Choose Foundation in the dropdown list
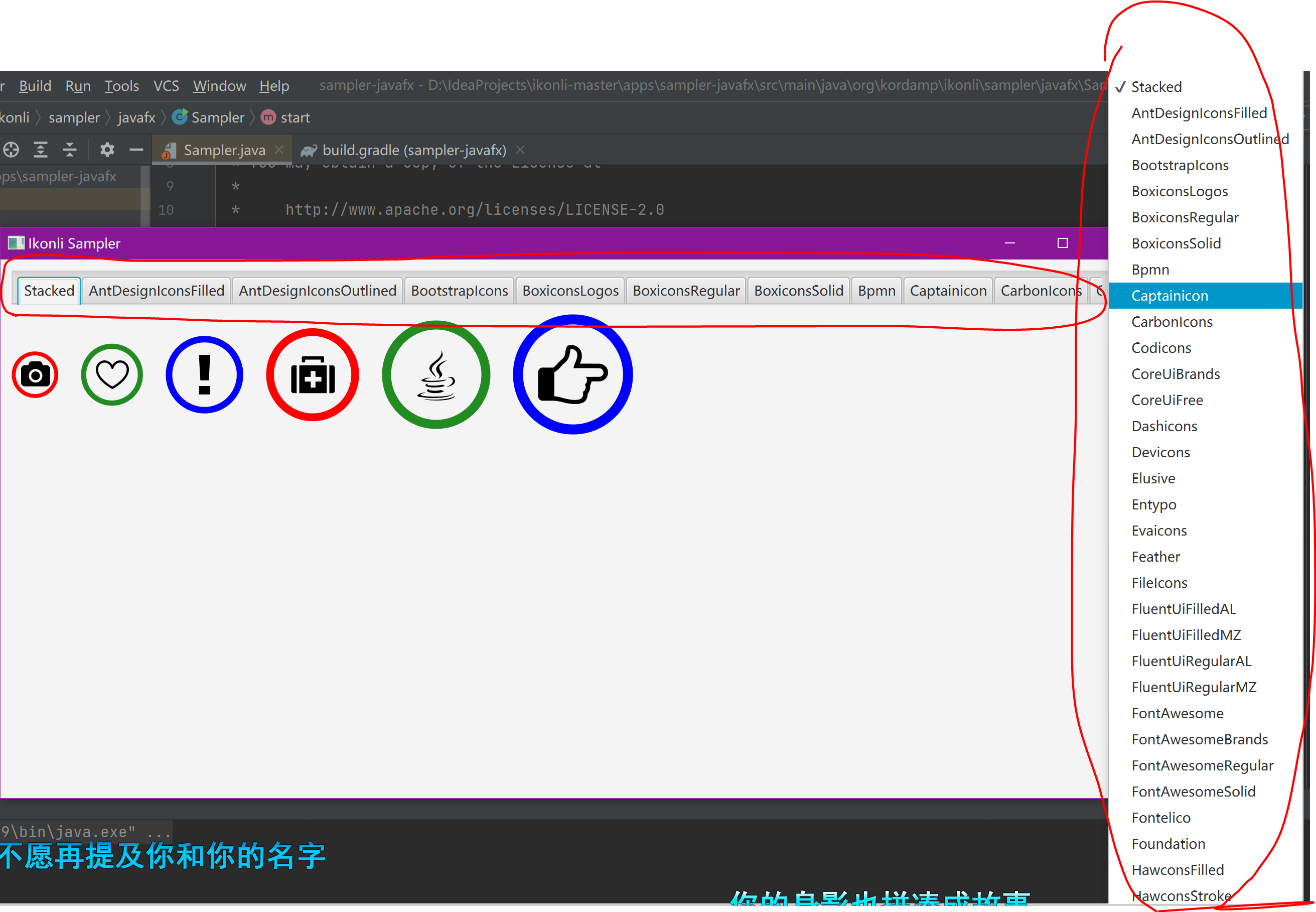This screenshot has height=912, width=1316. click(1205, 843)
